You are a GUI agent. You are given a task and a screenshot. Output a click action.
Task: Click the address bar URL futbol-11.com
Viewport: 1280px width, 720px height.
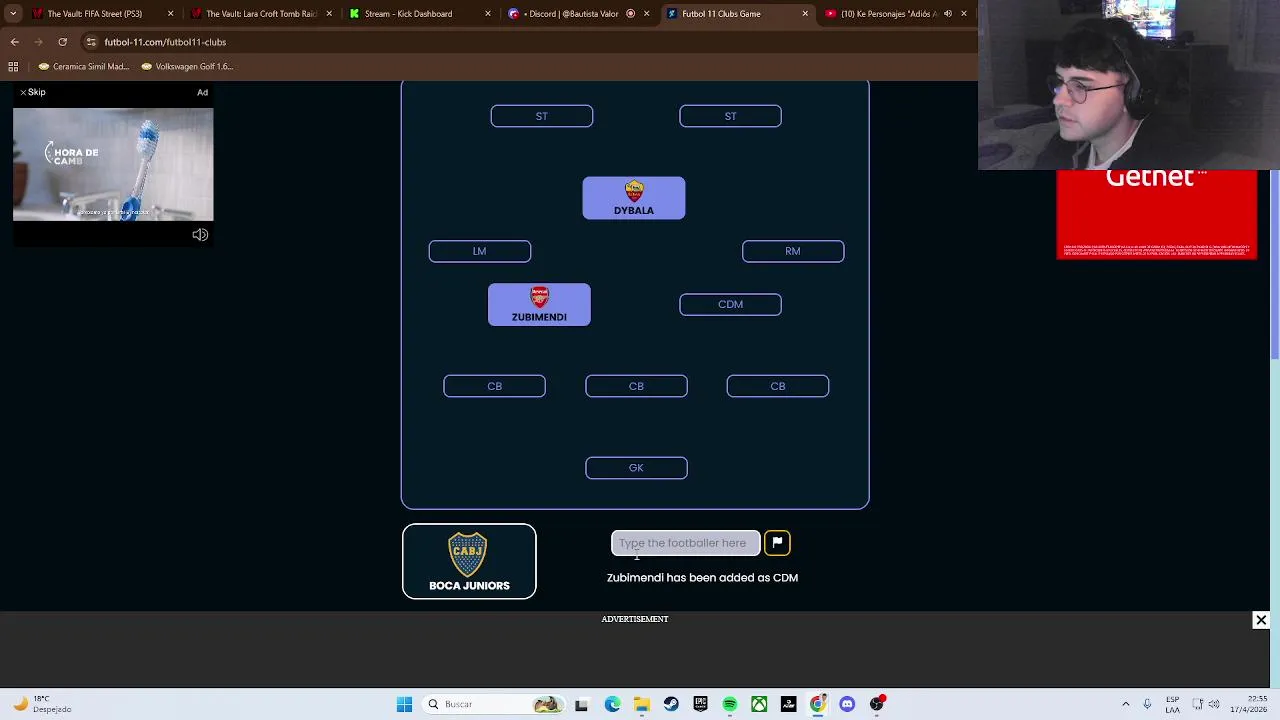[165, 42]
